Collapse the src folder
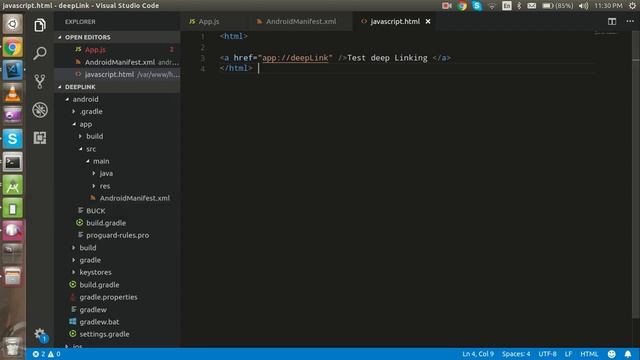The image size is (640, 360). 91,149
